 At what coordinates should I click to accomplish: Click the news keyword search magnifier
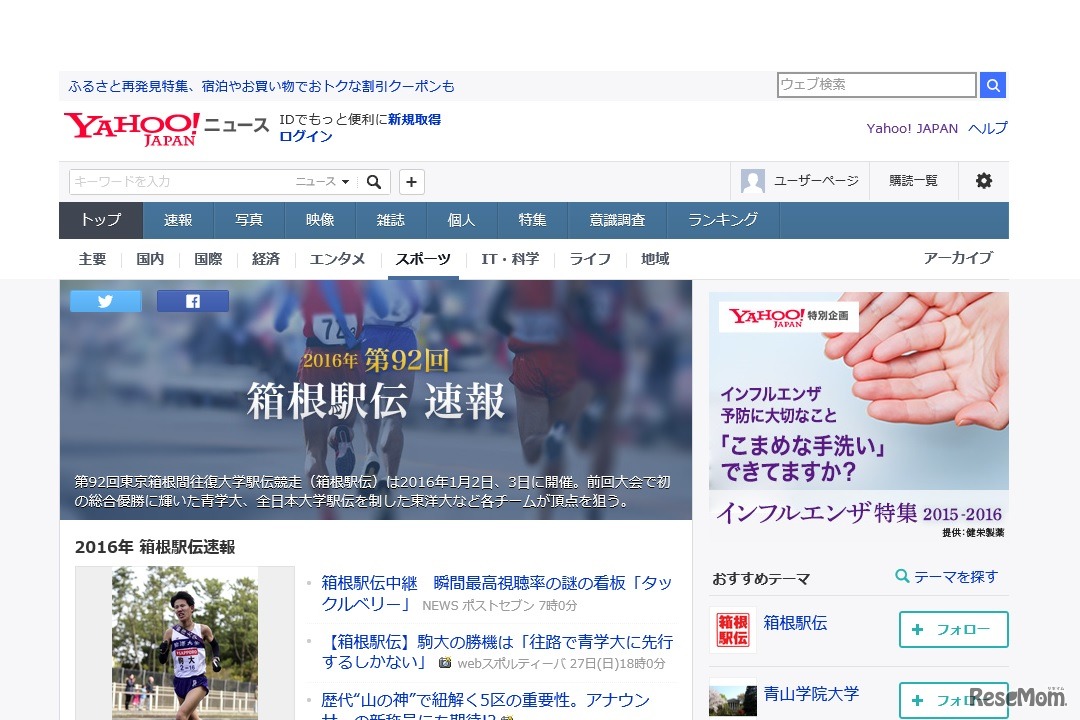[374, 182]
